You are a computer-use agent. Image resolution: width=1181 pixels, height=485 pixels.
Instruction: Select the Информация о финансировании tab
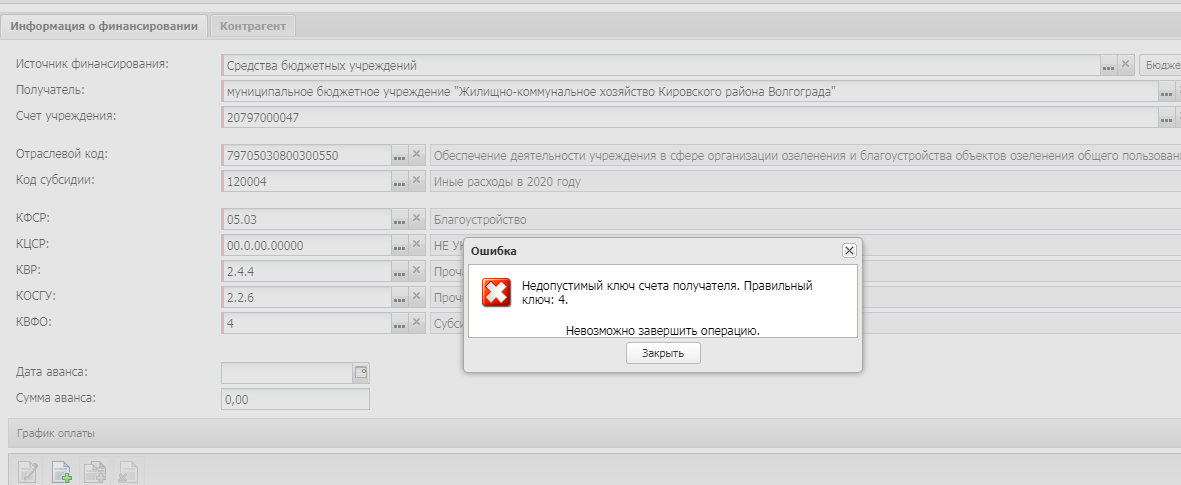pos(104,26)
